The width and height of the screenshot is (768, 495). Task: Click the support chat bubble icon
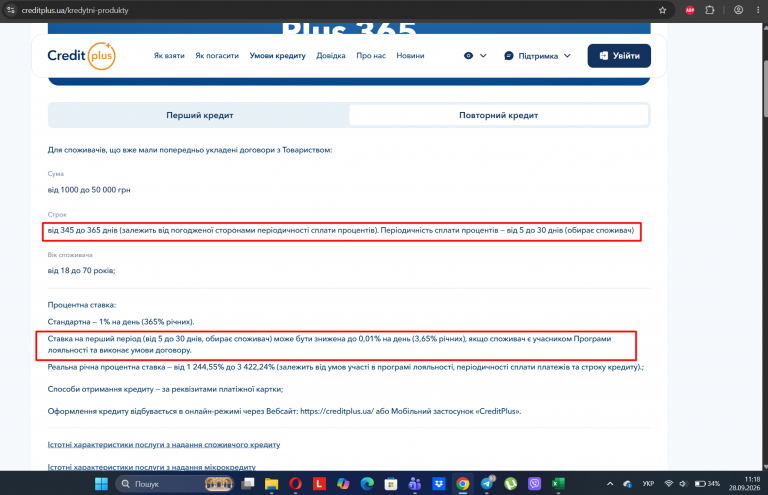click(508, 56)
